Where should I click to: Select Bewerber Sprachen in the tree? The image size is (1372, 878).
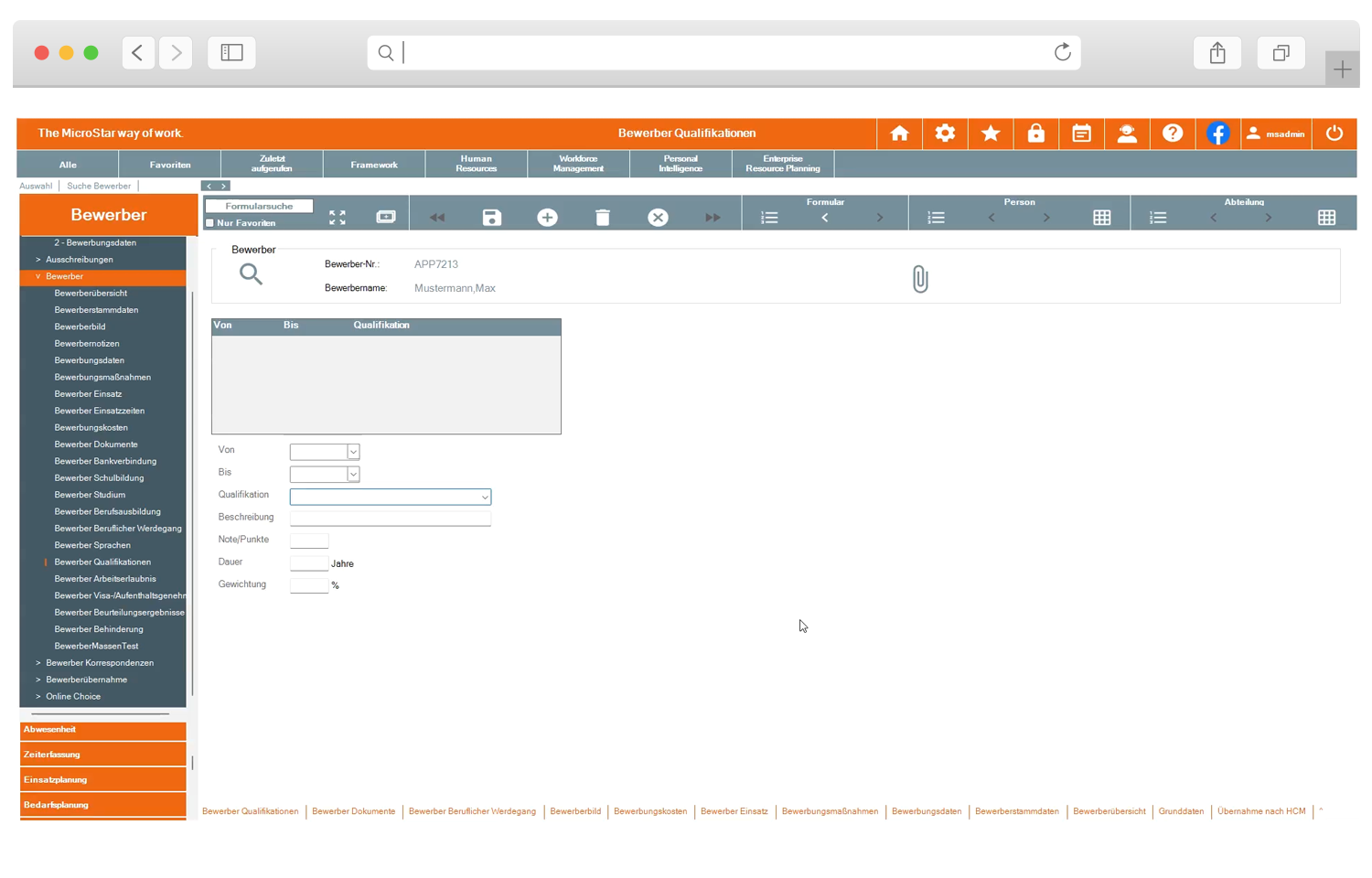92,545
